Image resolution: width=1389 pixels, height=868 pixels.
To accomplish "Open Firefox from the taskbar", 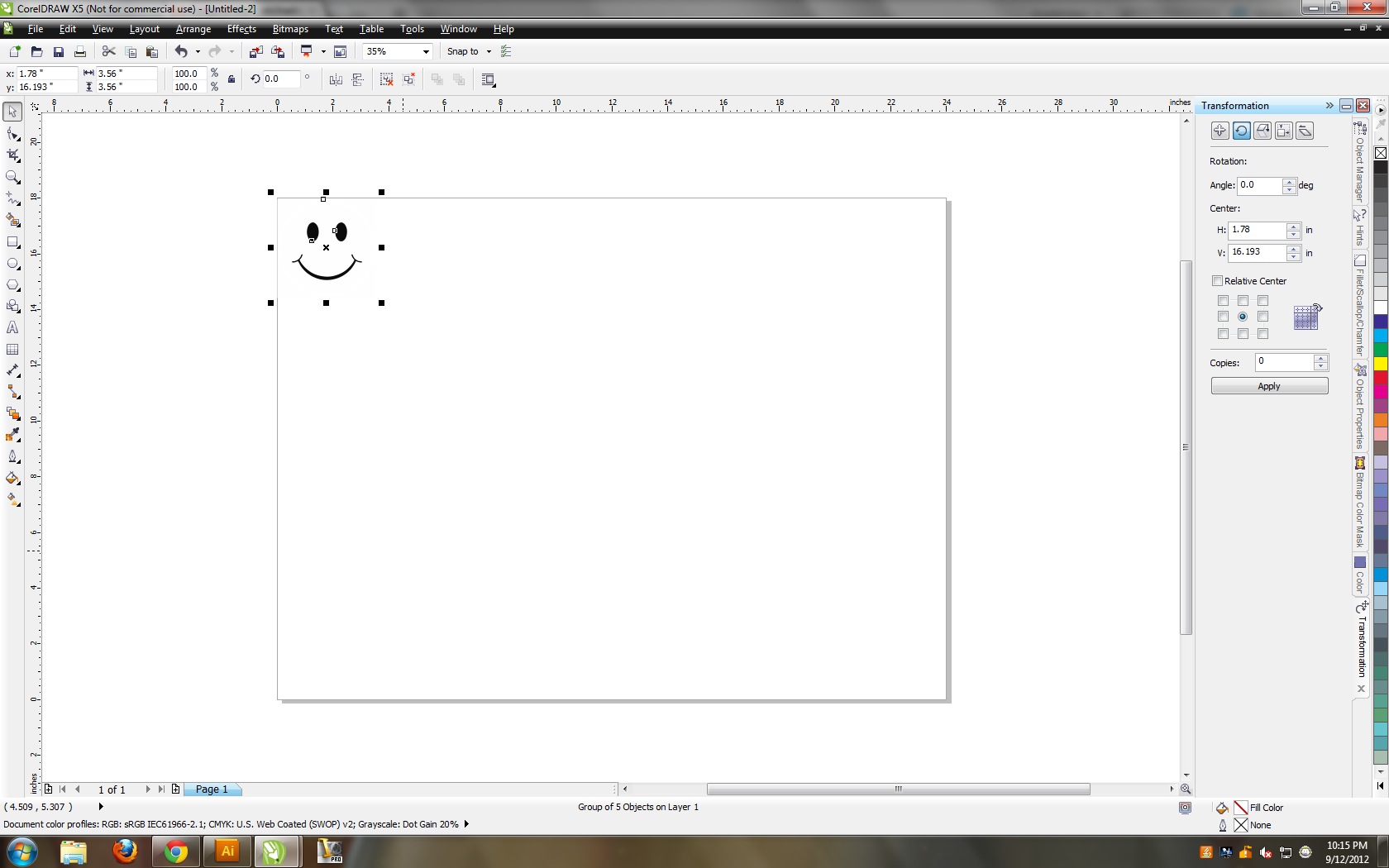I will click(x=125, y=851).
